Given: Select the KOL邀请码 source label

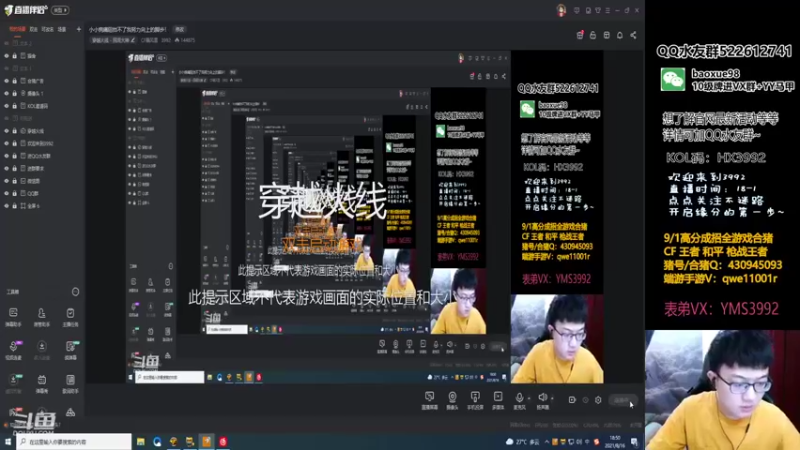Looking at the screenshot, I should (37, 106).
